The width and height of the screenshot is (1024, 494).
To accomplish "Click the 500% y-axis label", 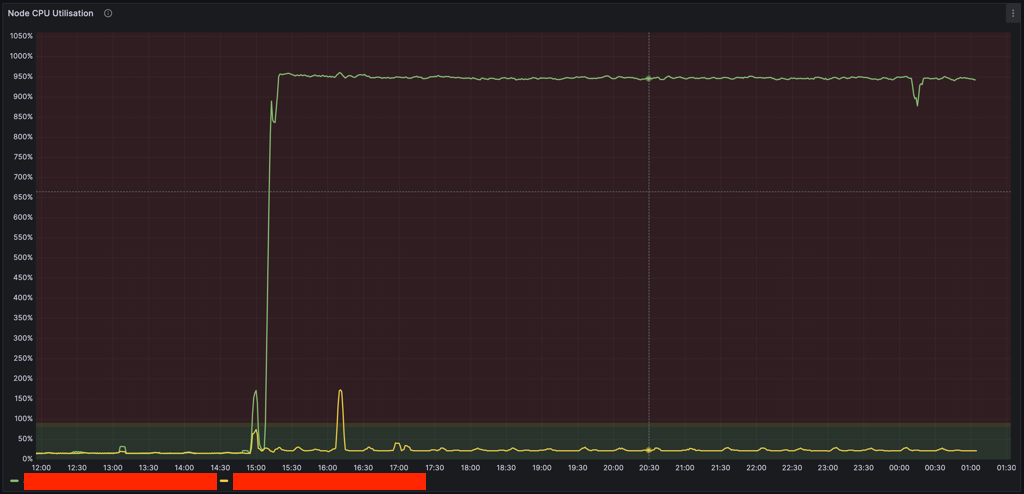I will (x=23, y=257).
